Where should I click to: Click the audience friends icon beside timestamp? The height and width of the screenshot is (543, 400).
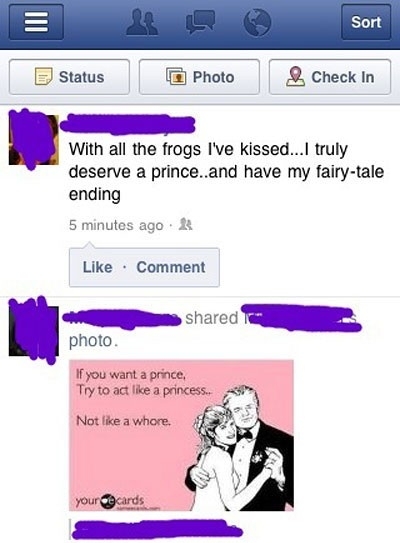pos(185,225)
